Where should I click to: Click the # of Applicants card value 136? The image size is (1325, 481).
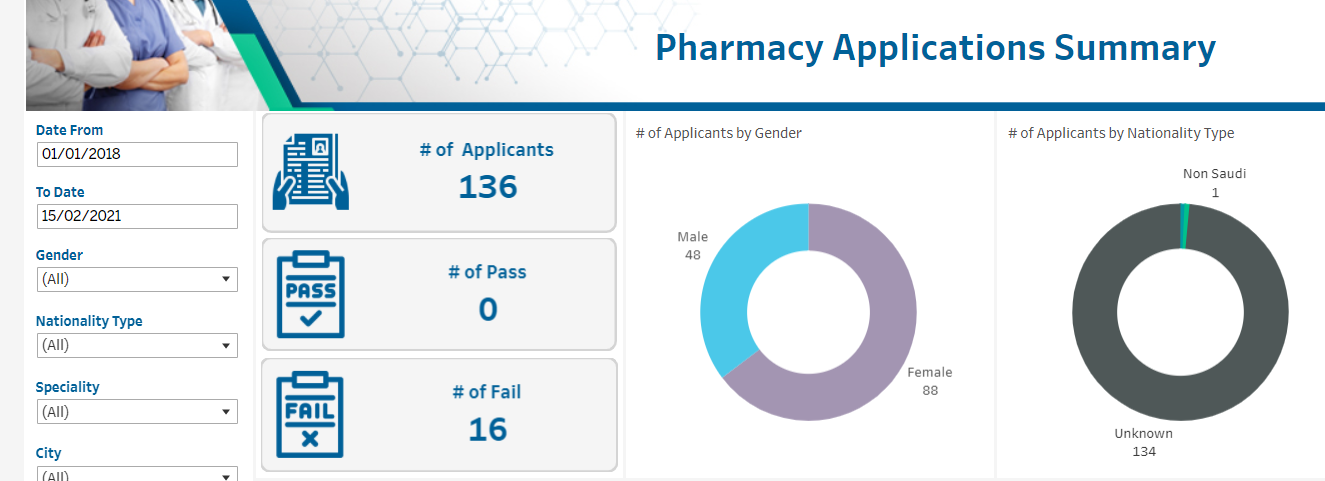487,187
